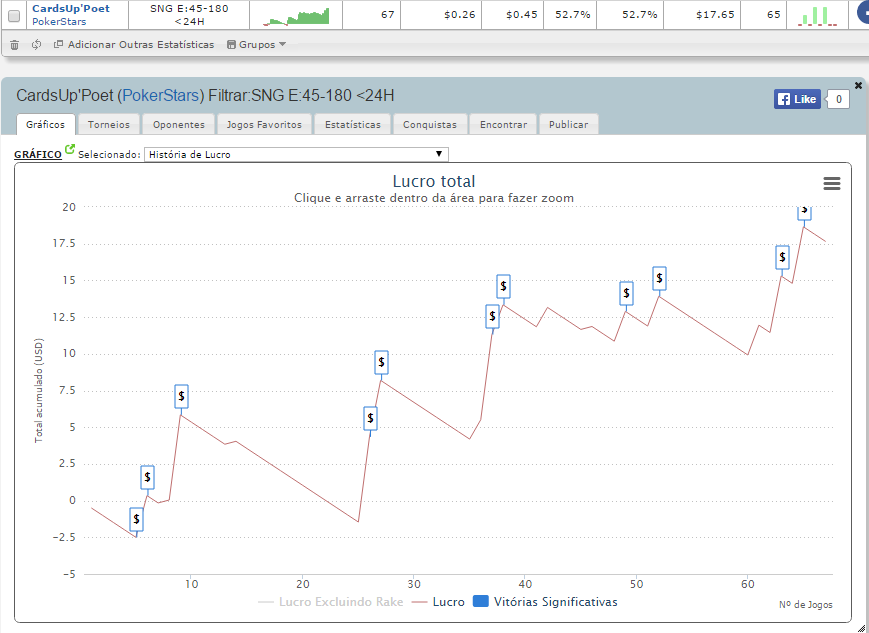This screenshot has width=869, height=633.
Task: Expand the Grupos dropdown
Action: [x=257, y=45]
